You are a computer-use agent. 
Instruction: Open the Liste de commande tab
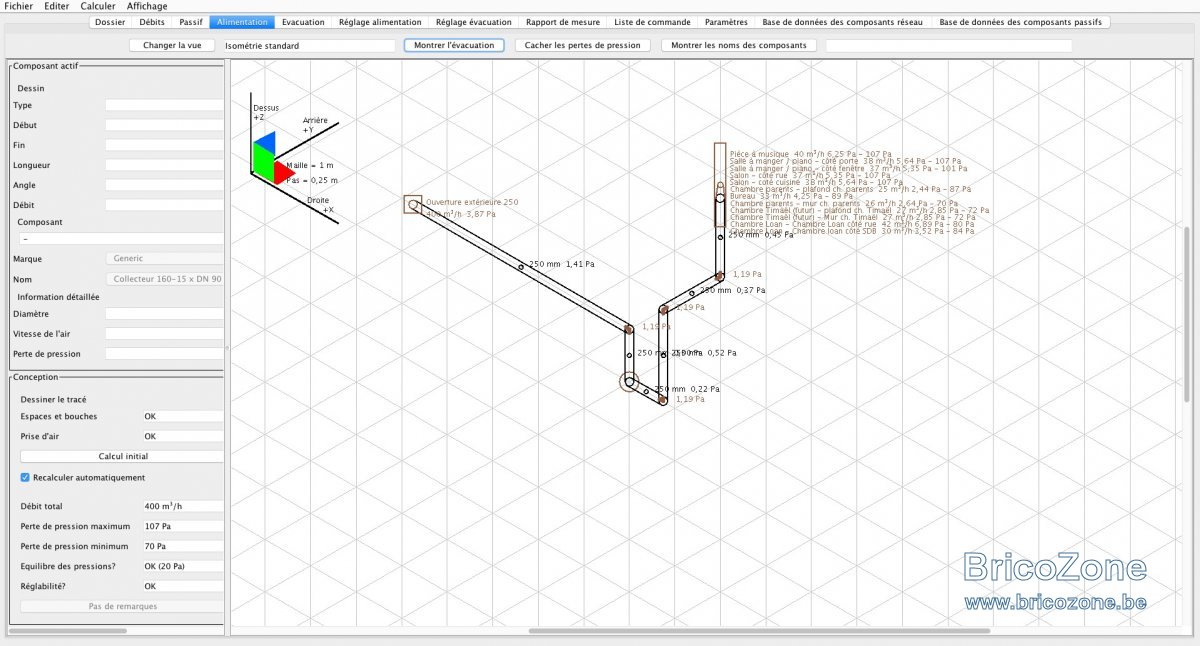652,22
